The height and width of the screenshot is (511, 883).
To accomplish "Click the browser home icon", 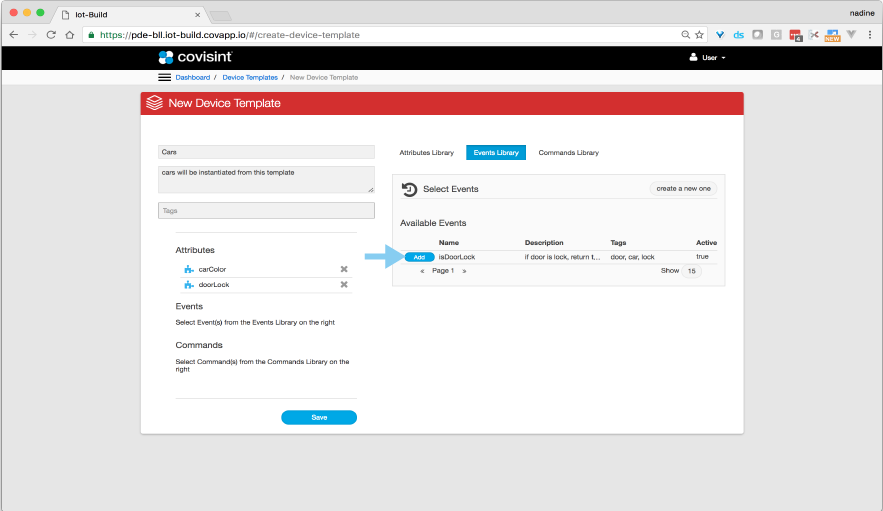I will click(69, 35).
